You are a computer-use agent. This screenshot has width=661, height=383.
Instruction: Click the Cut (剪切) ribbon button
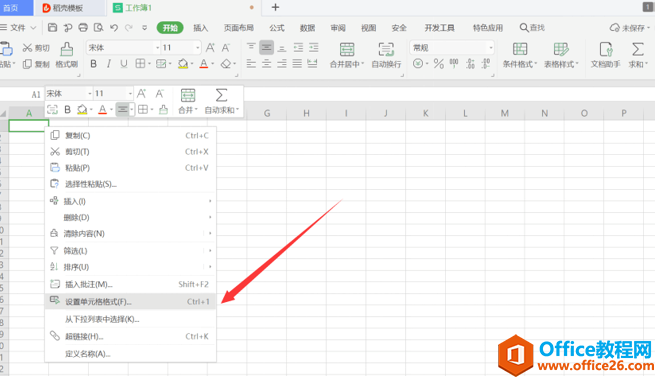pyautogui.click(x=36, y=48)
